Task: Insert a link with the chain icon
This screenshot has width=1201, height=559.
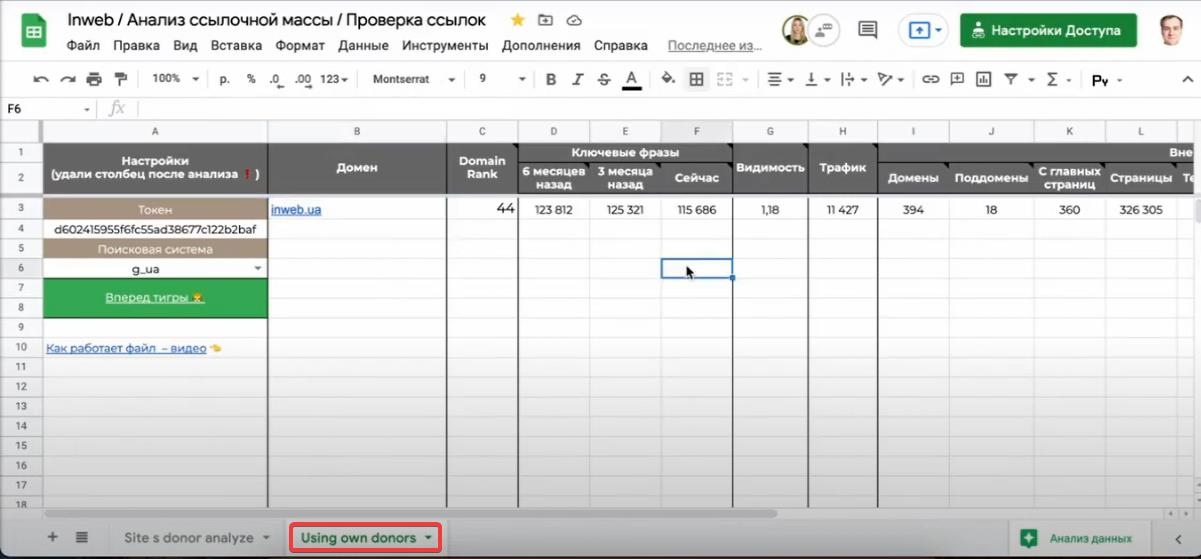Action: tap(930, 79)
